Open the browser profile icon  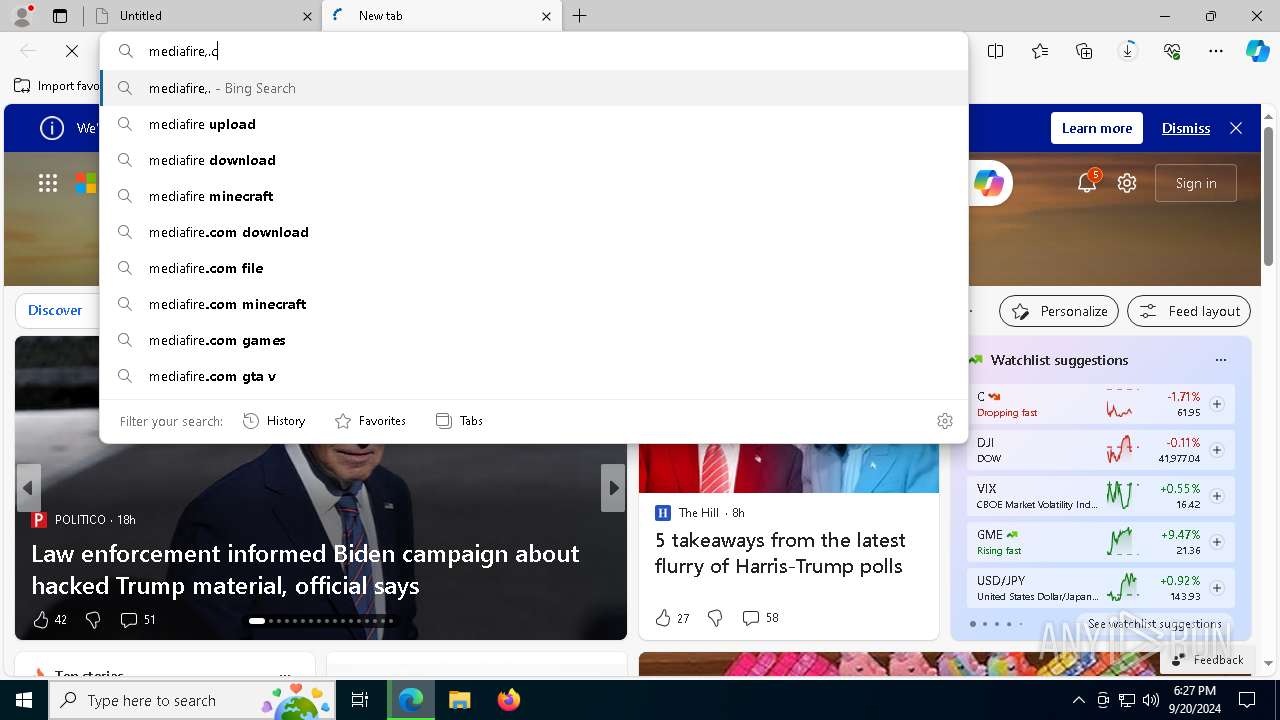[22, 15]
